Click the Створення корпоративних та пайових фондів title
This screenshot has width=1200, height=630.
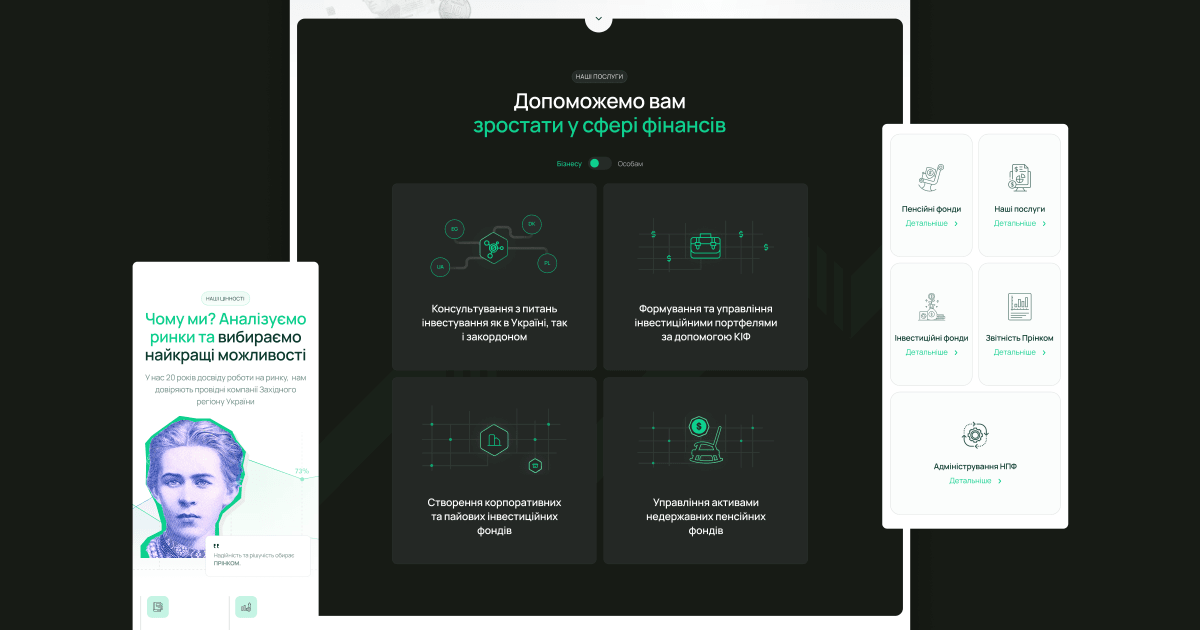click(494, 516)
